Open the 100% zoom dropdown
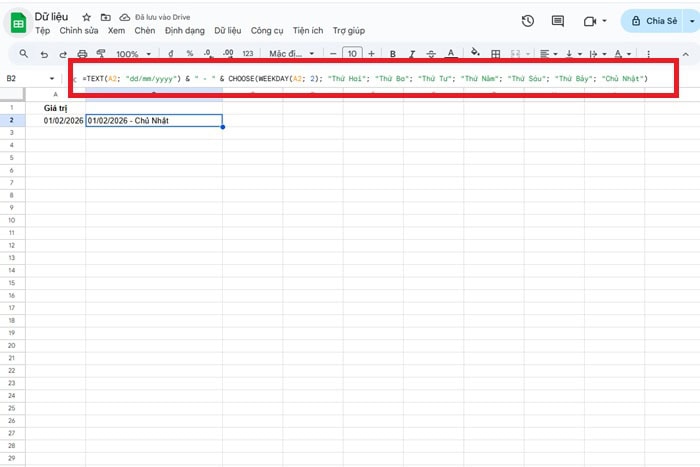Viewport: 700px width, 467px height. click(x=132, y=54)
